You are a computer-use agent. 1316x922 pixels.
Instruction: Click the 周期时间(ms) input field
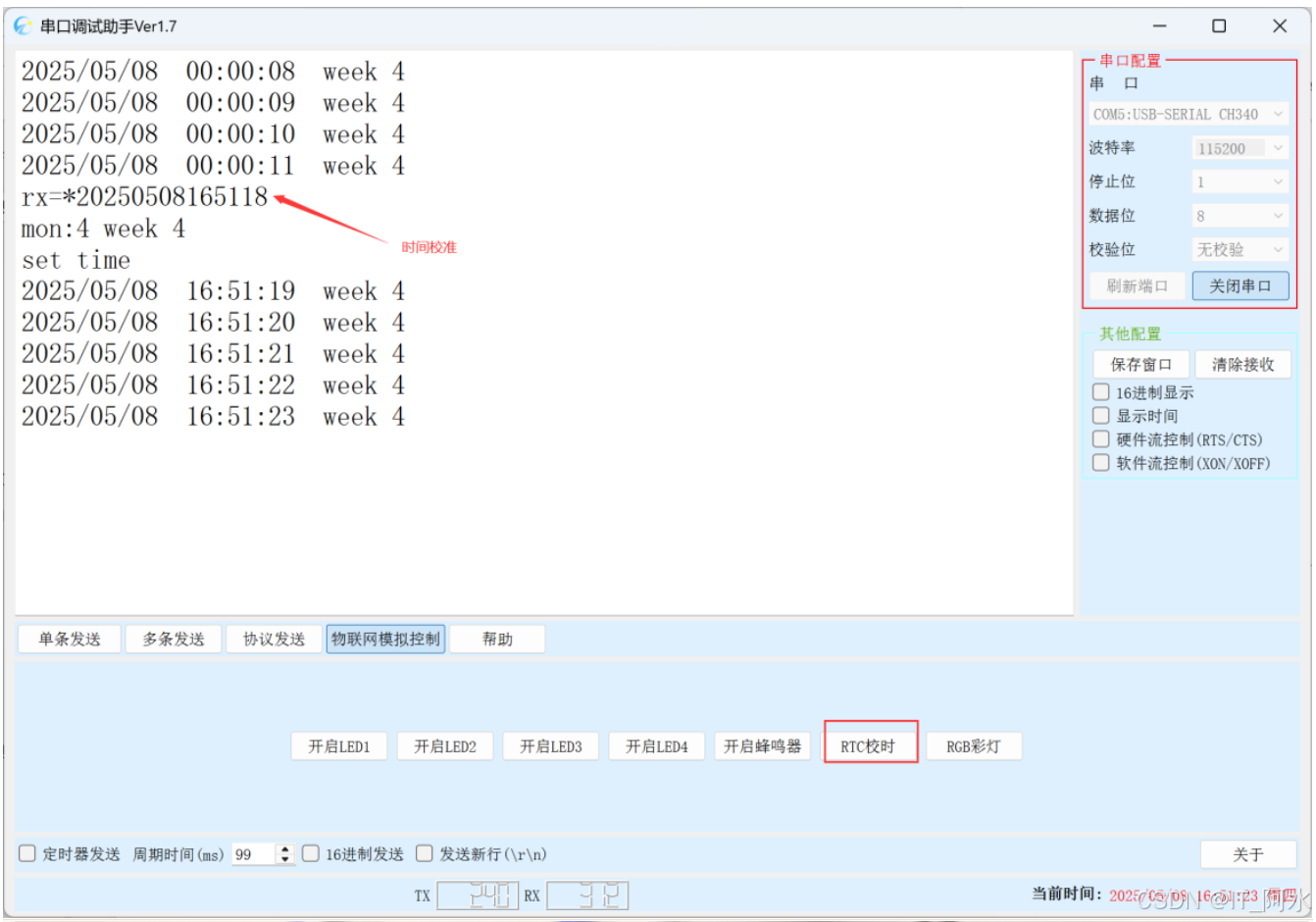[x=254, y=854]
